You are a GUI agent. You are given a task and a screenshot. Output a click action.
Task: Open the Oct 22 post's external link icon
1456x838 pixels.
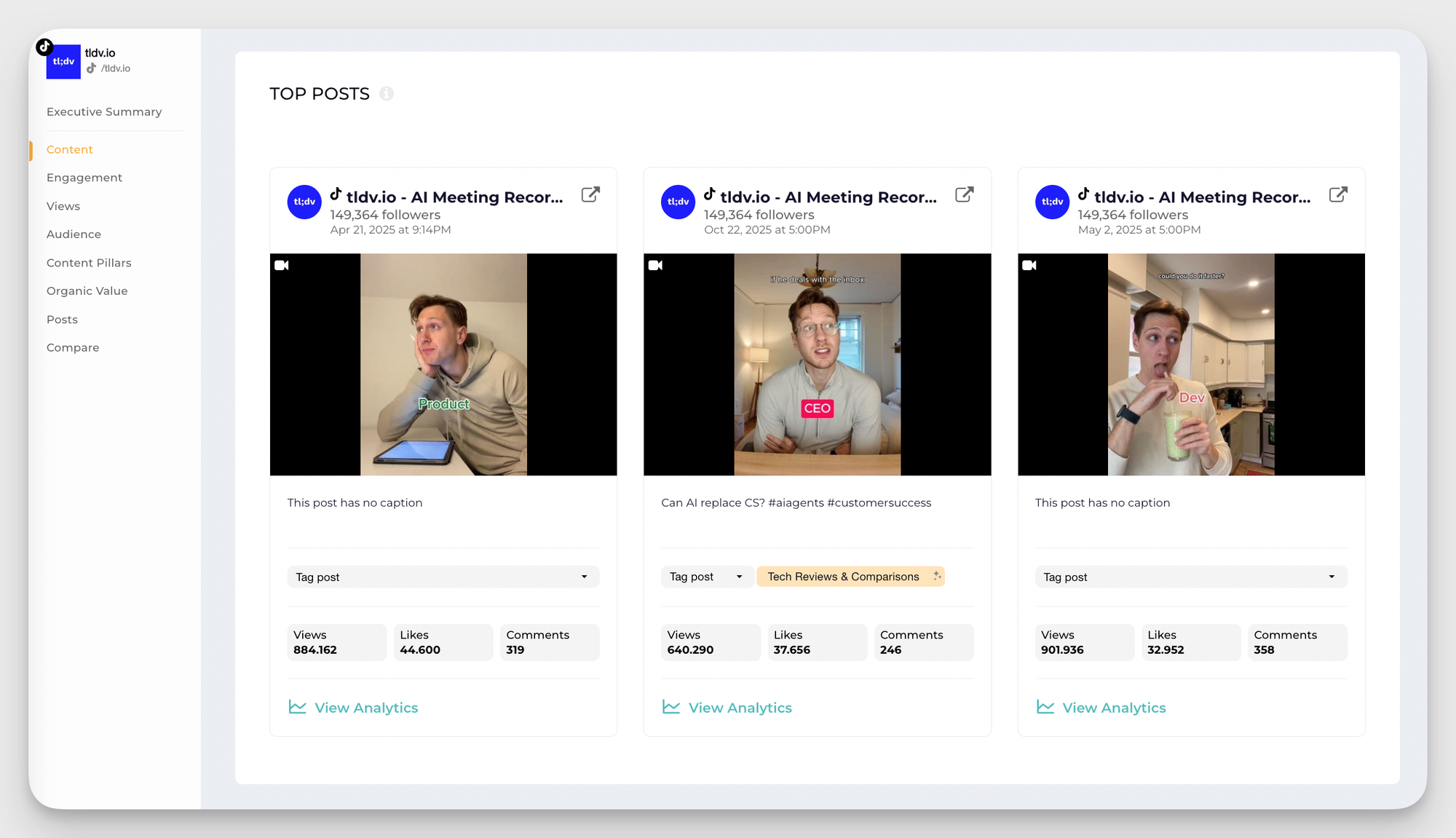tap(964, 195)
